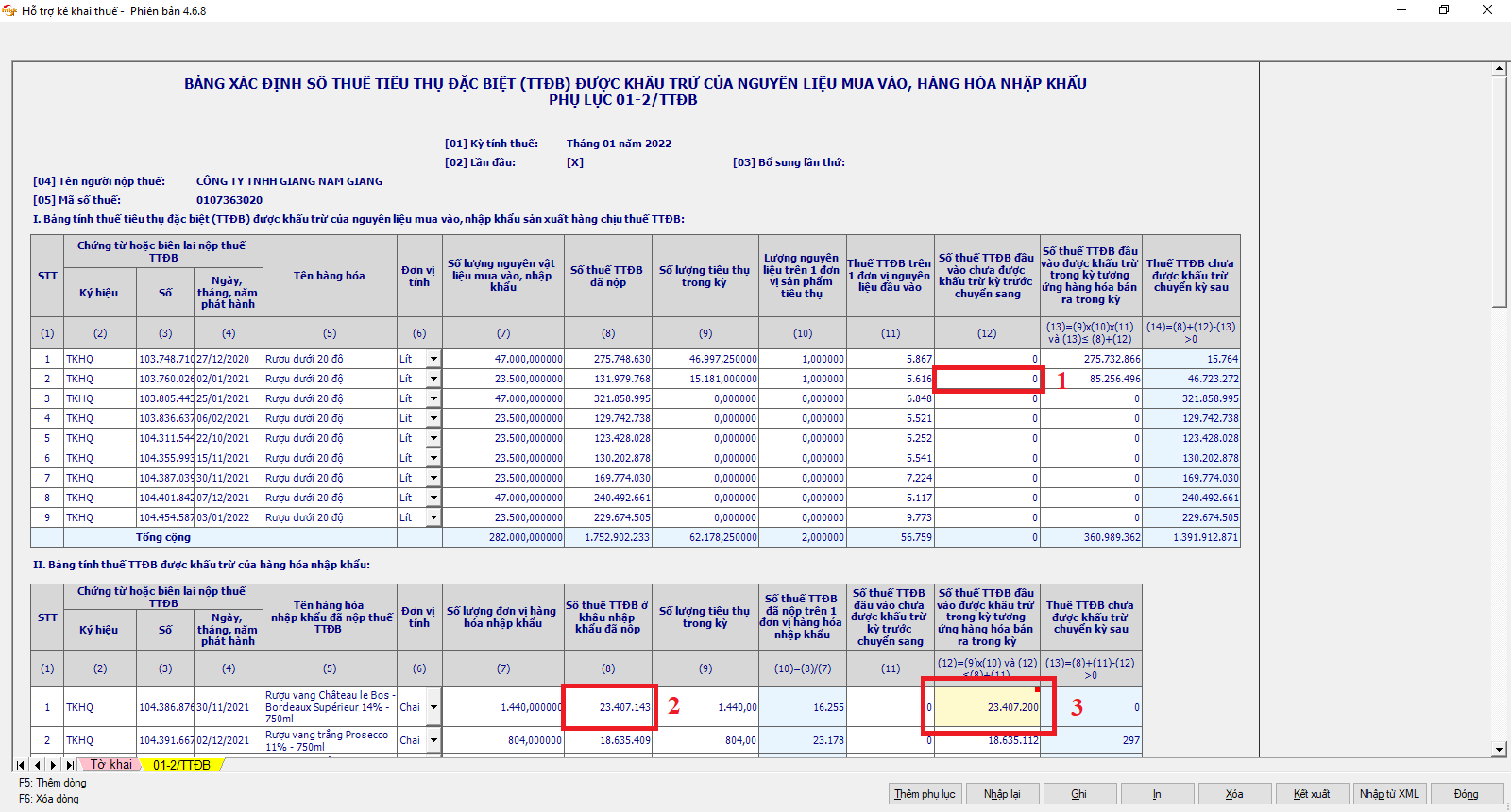Screen dimensions: 1511x812
Task: Click tax code 0107363020
Action: [229, 200]
